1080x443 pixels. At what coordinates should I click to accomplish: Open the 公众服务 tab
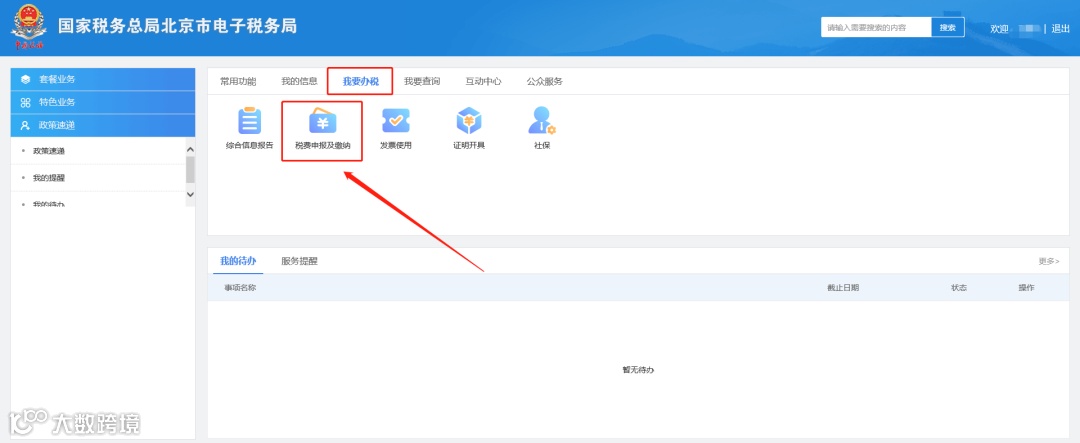(x=544, y=81)
